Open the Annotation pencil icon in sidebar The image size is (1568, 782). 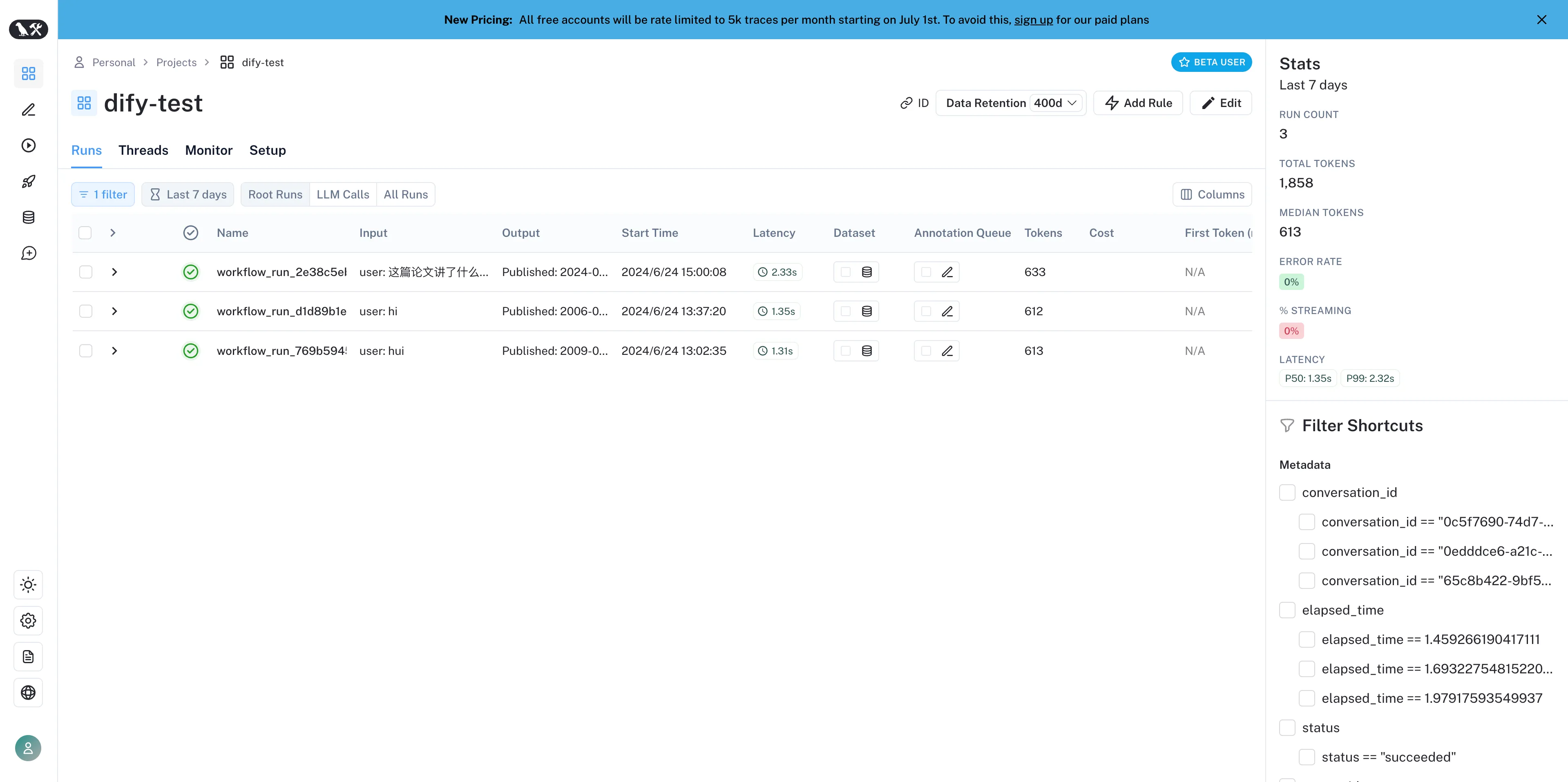click(x=29, y=109)
